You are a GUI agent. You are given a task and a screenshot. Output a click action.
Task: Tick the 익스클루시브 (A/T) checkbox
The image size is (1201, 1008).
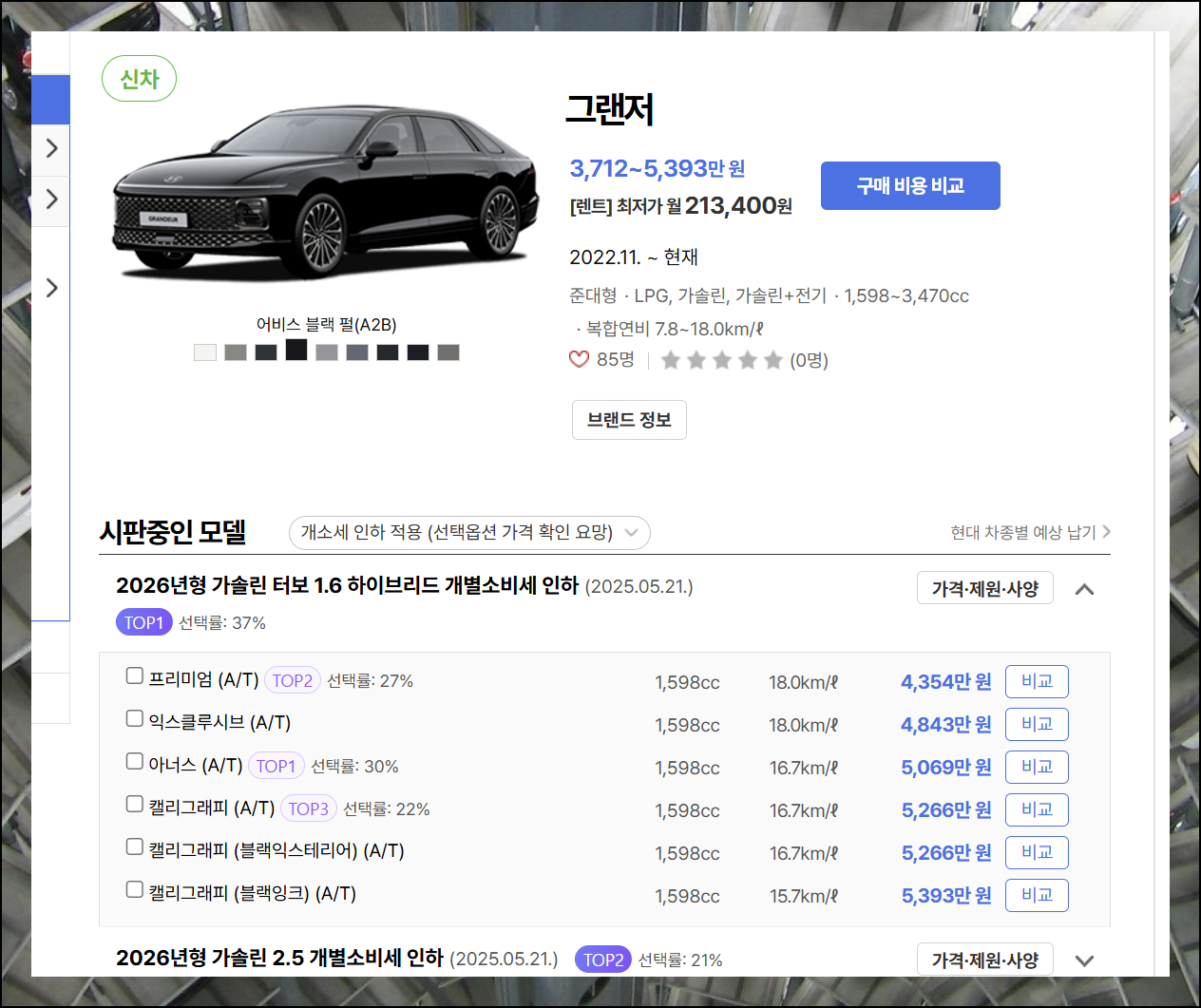(135, 718)
